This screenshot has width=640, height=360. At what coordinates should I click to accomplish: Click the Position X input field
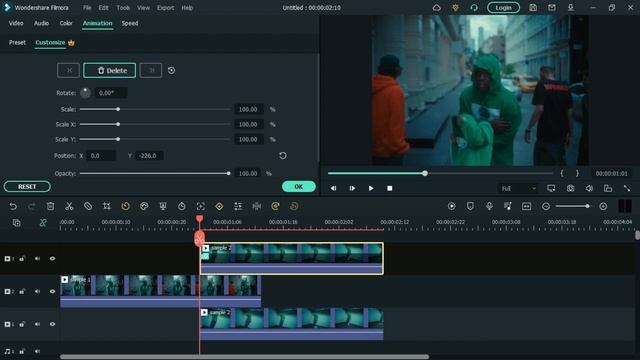(x=101, y=156)
